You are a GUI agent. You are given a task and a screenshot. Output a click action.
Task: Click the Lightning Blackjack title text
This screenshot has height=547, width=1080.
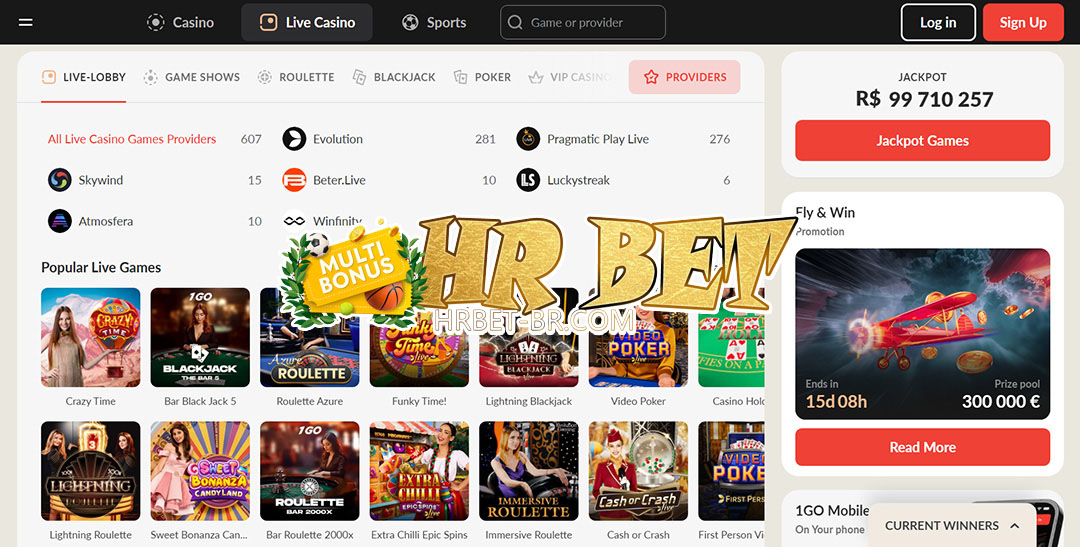(529, 401)
